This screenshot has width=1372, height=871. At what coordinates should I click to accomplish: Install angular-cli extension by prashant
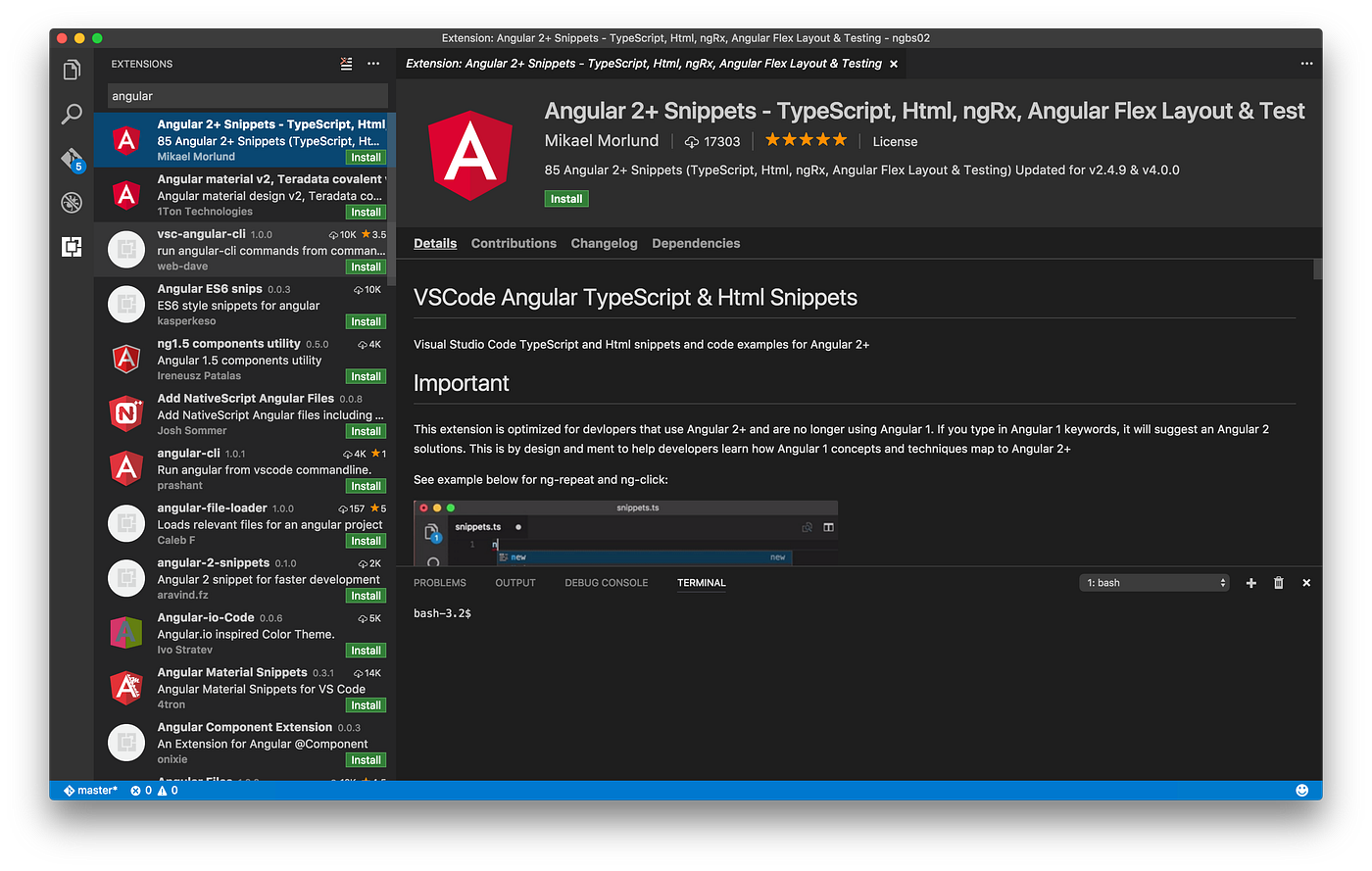[x=366, y=487]
